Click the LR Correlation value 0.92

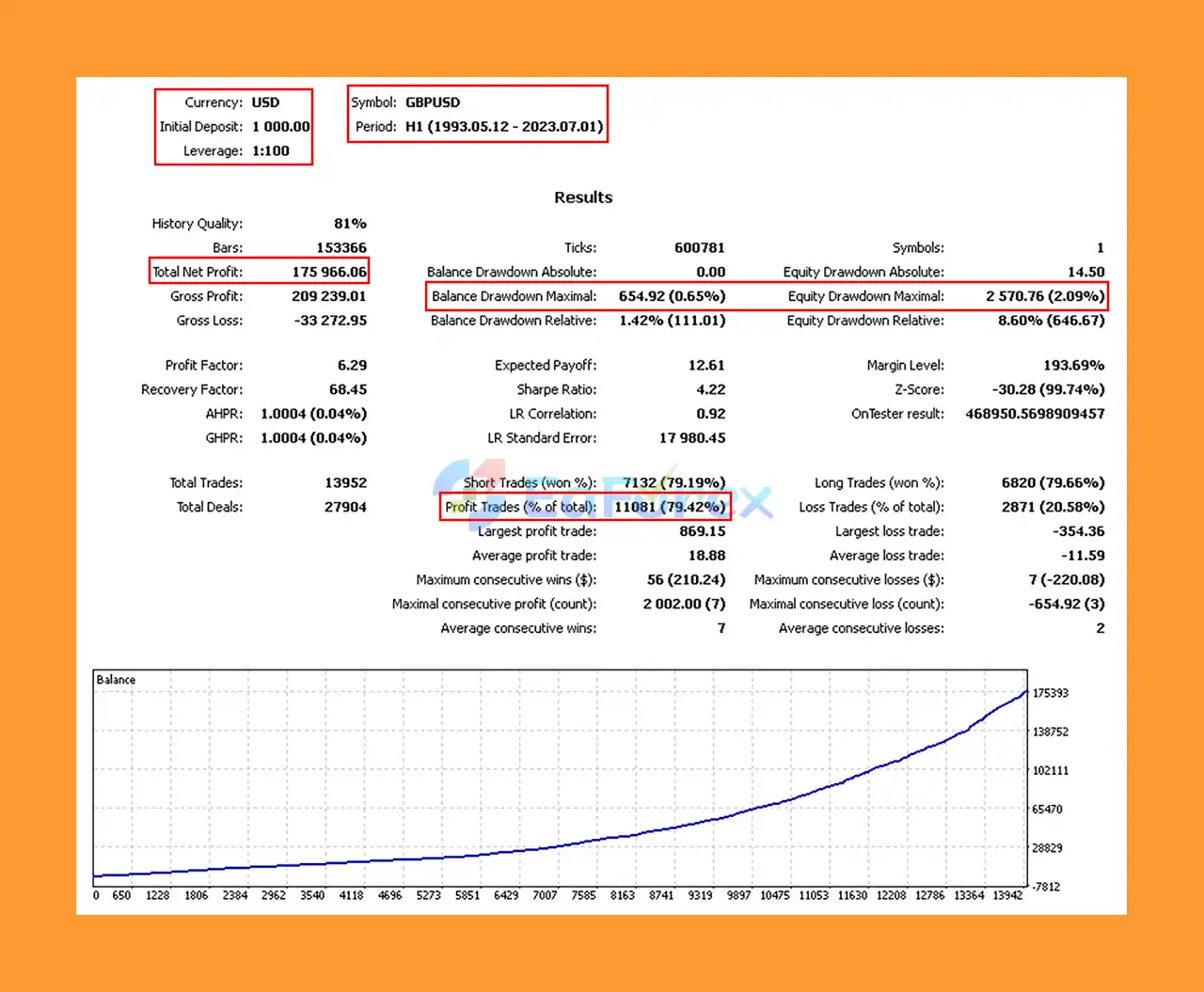coord(711,414)
